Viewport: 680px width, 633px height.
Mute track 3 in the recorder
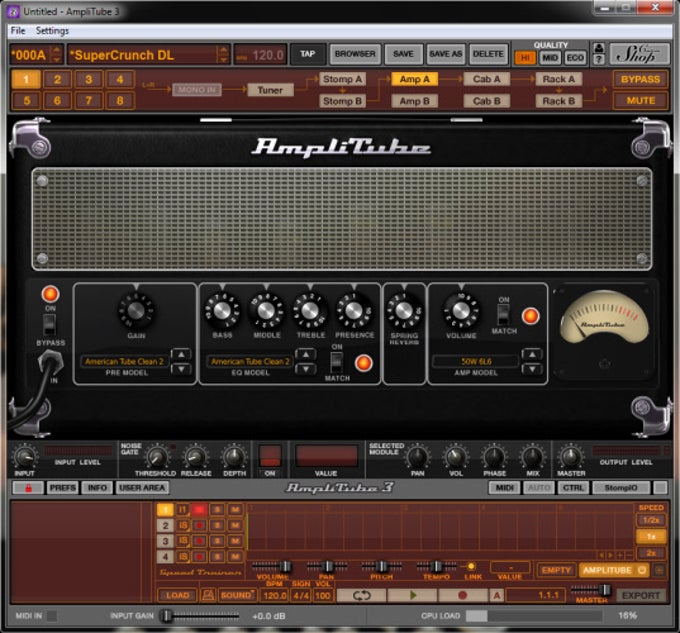point(235,541)
